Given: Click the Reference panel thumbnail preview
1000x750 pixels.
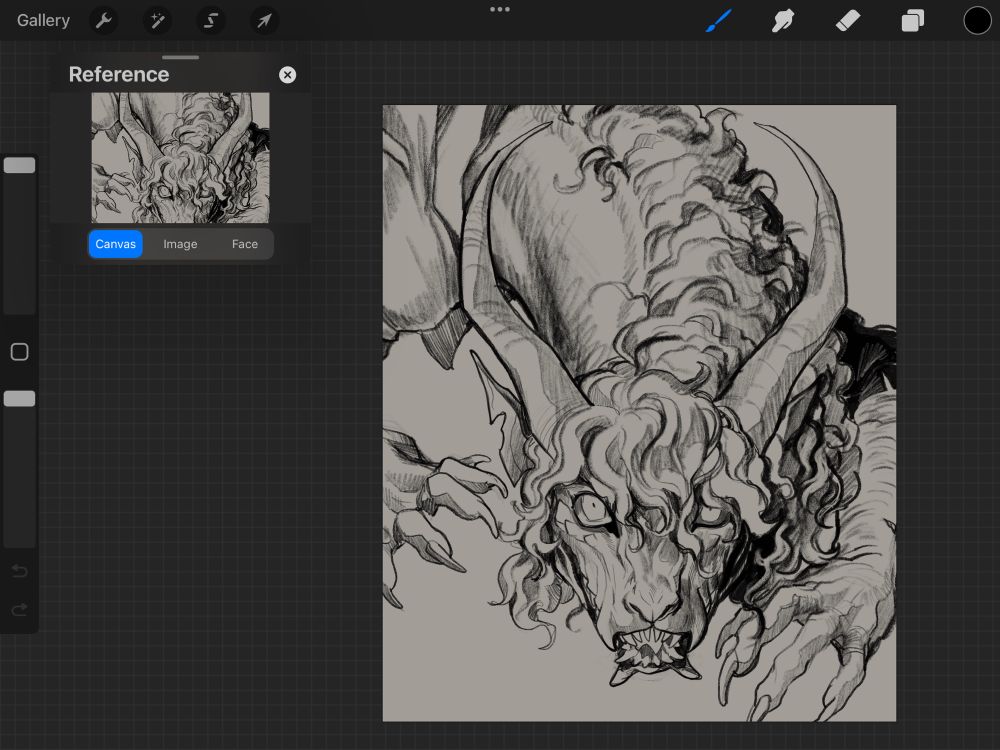Looking at the screenshot, I should [180, 157].
